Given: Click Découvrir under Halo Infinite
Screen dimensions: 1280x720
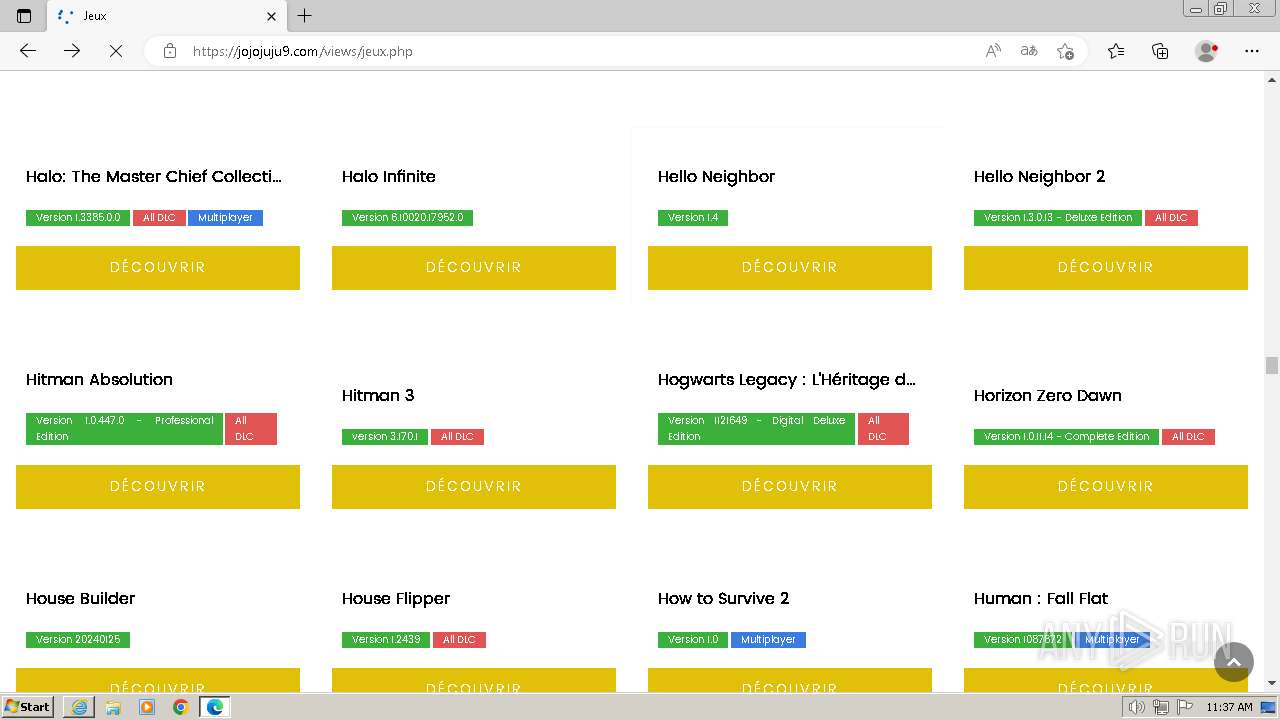Looking at the screenshot, I should tap(474, 268).
